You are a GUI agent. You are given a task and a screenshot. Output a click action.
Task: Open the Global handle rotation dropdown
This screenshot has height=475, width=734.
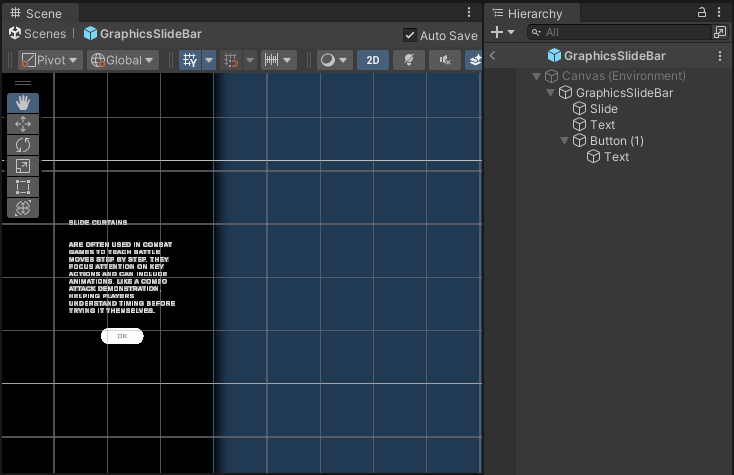pos(123,60)
